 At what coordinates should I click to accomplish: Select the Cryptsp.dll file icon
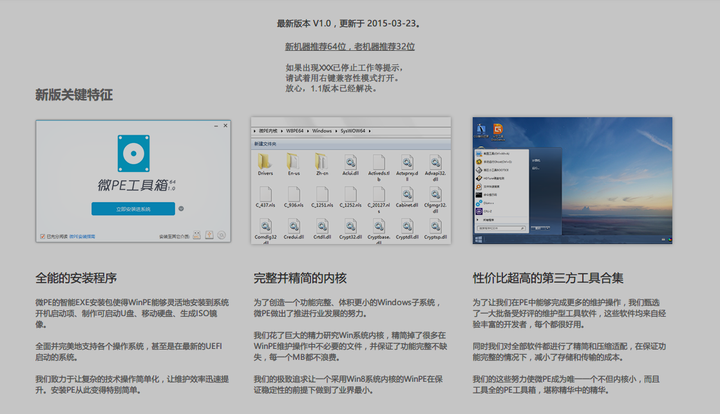click(435, 226)
